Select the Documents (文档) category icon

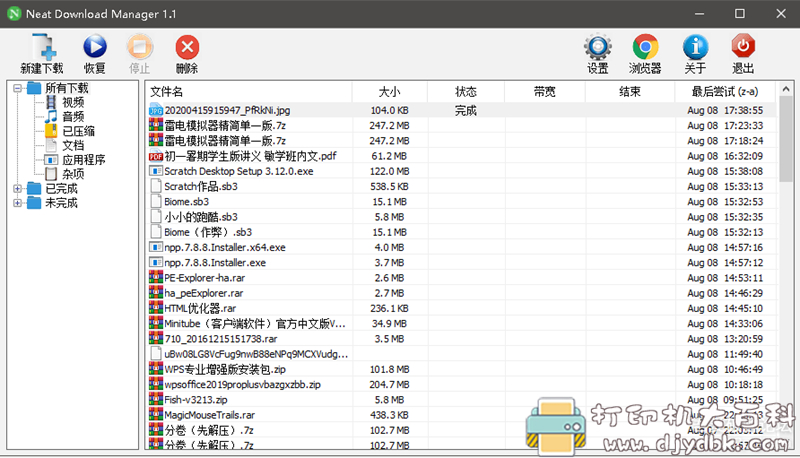pyautogui.click(x=51, y=145)
